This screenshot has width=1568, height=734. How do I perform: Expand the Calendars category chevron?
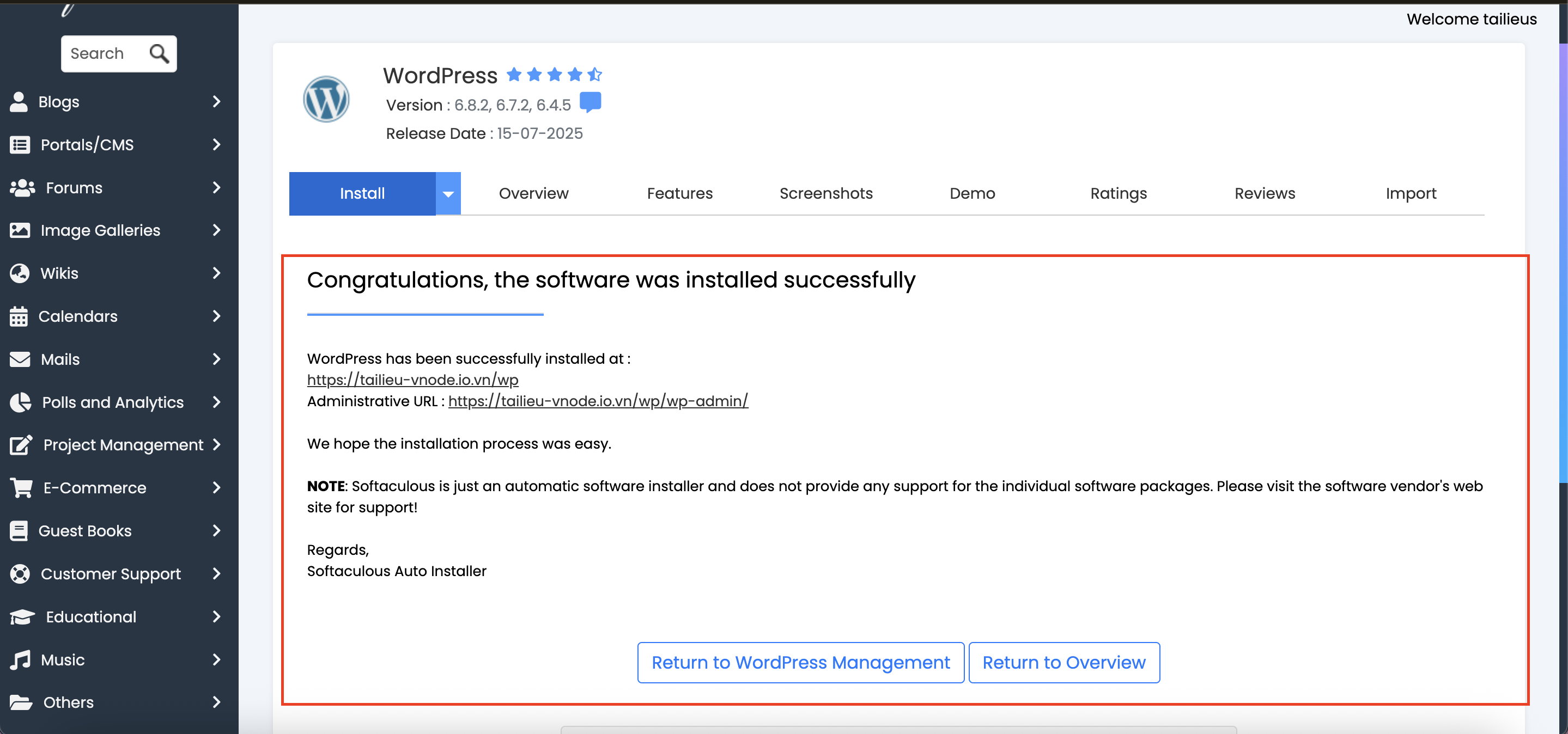(x=217, y=316)
